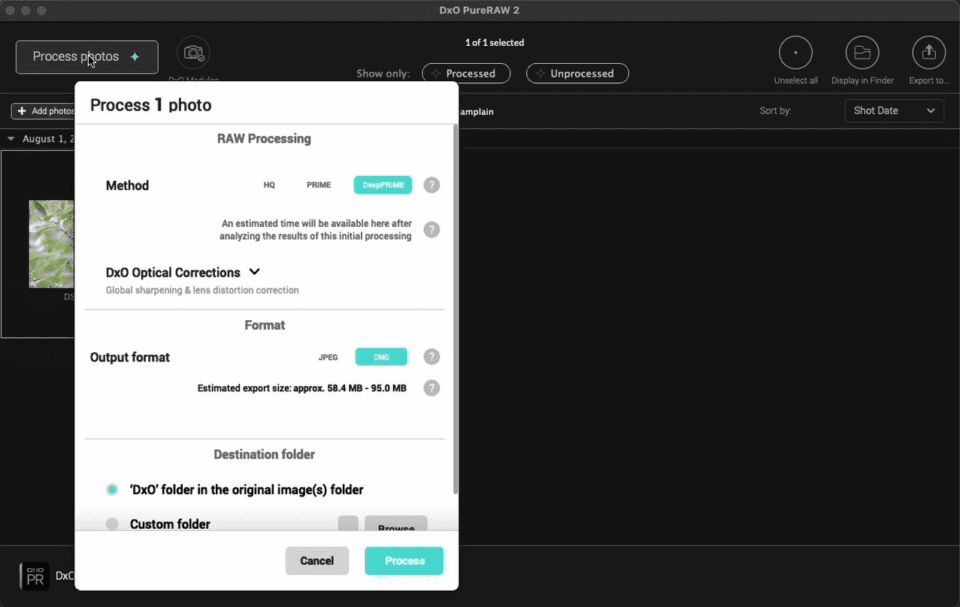
Task: Click the Add photos button
Action: click(43, 111)
